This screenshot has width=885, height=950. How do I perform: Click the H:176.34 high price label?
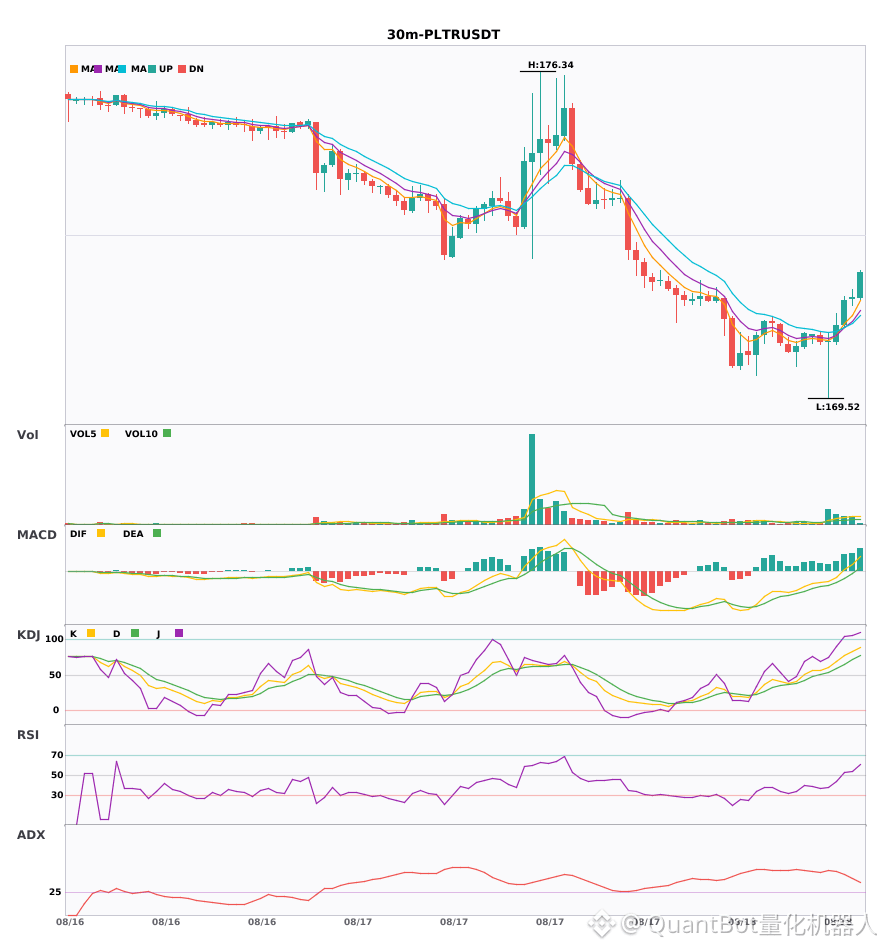tap(551, 65)
